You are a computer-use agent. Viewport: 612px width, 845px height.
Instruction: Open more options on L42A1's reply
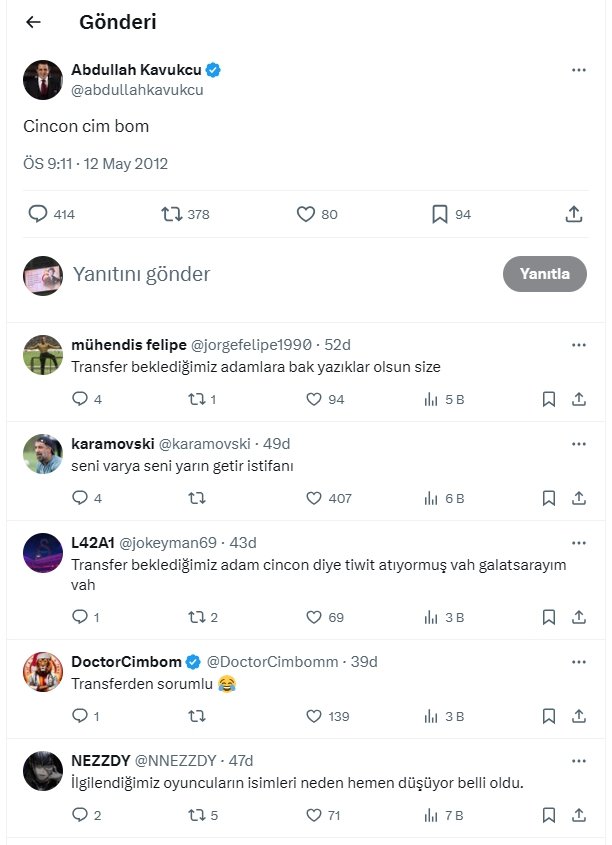point(579,543)
